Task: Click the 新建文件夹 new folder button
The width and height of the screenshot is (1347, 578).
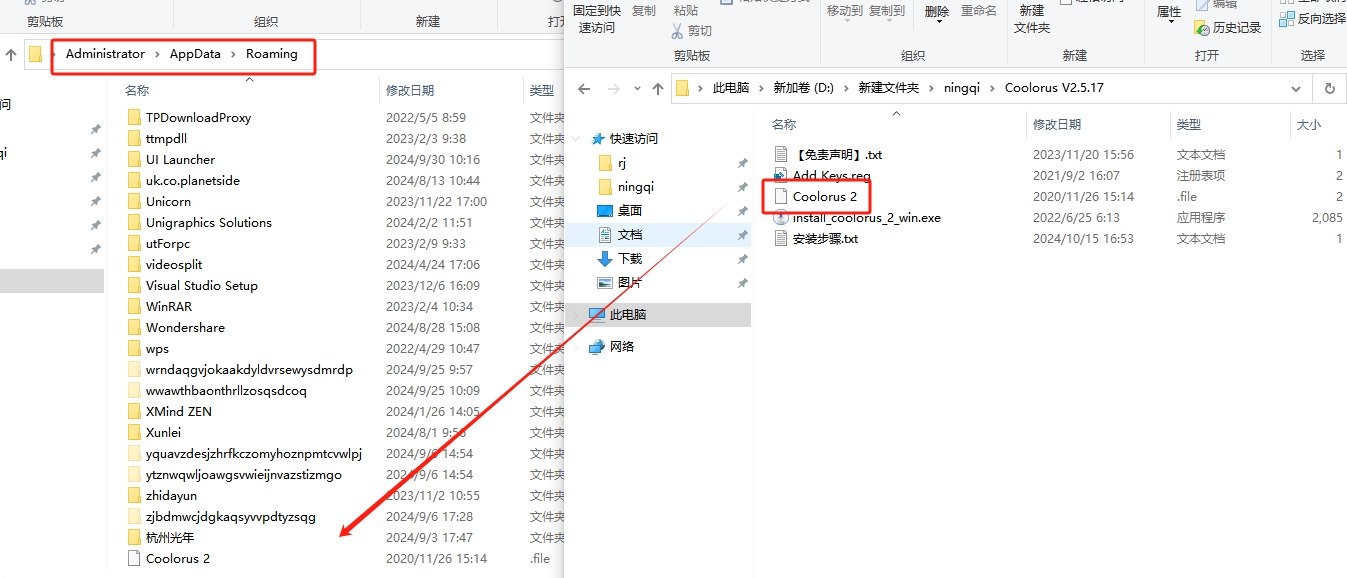Action: click(x=1032, y=19)
